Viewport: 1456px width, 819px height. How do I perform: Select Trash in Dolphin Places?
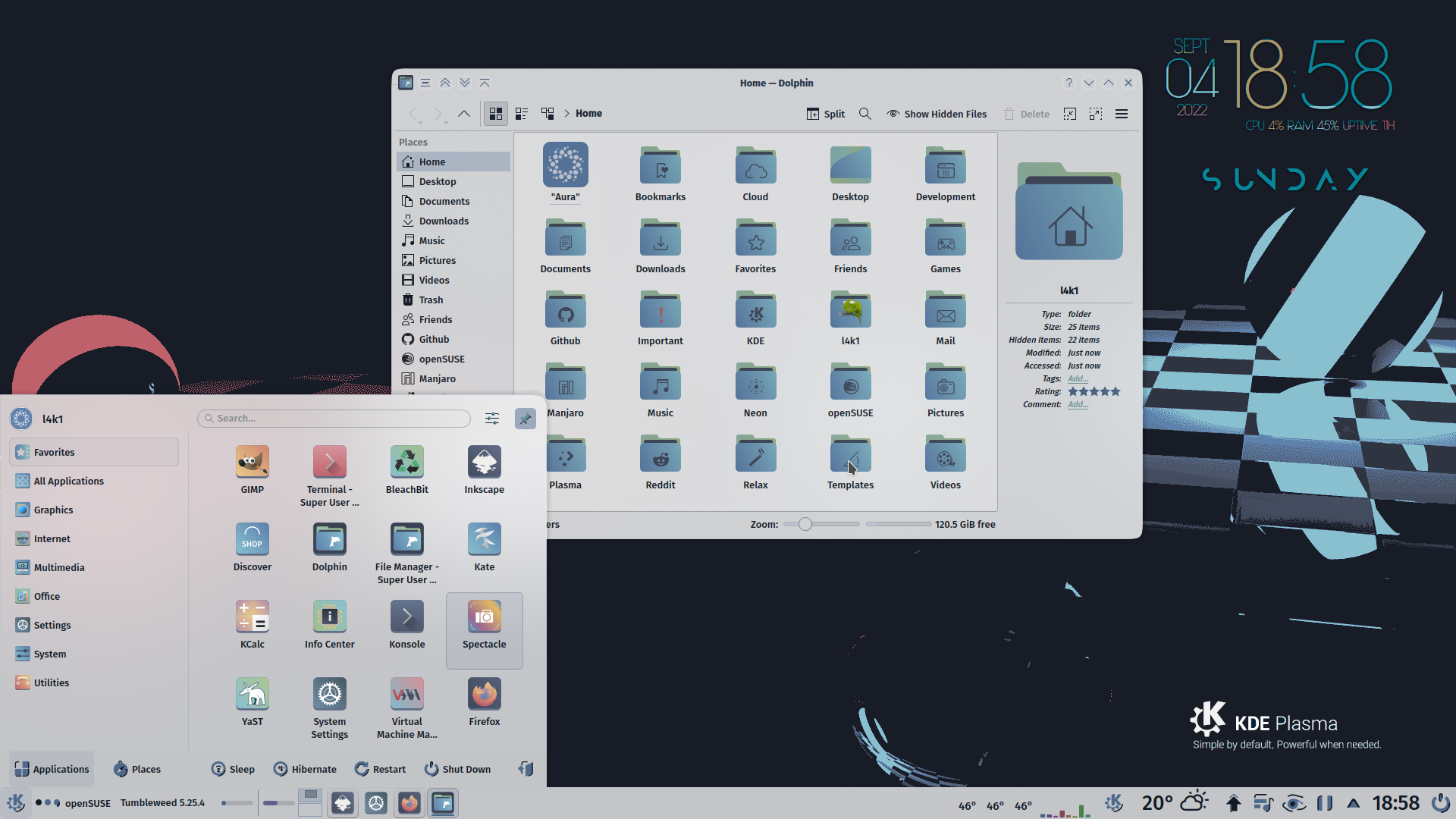[x=453, y=300]
